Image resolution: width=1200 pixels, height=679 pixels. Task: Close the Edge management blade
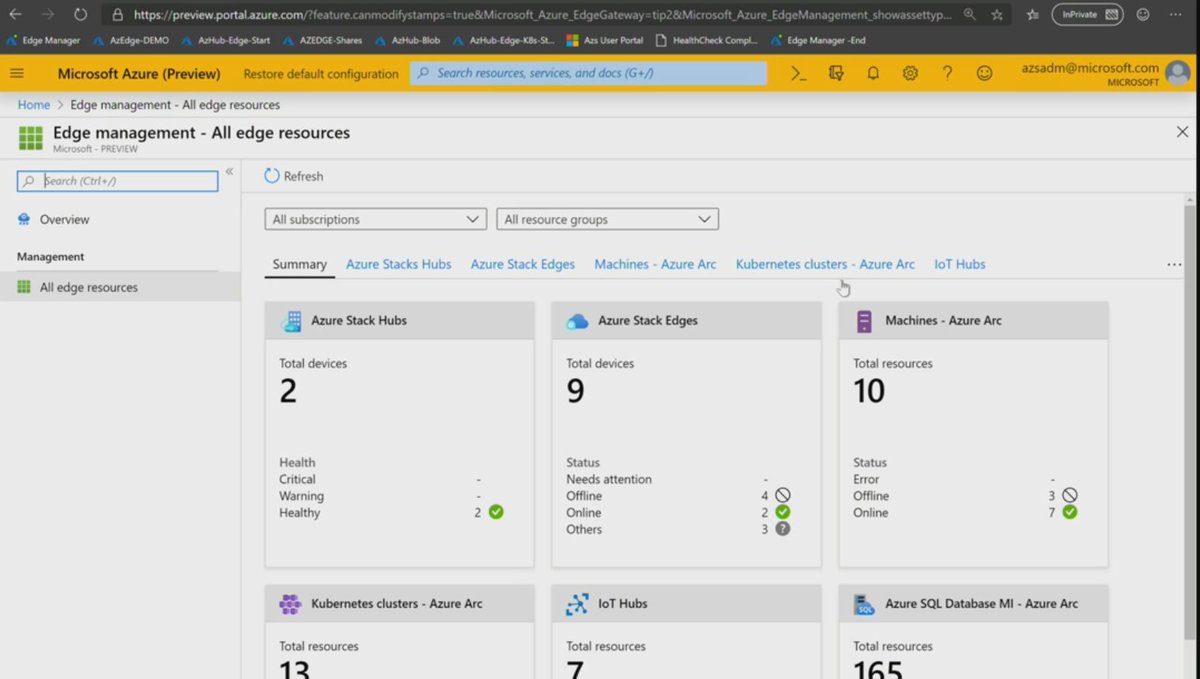(1182, 132)
